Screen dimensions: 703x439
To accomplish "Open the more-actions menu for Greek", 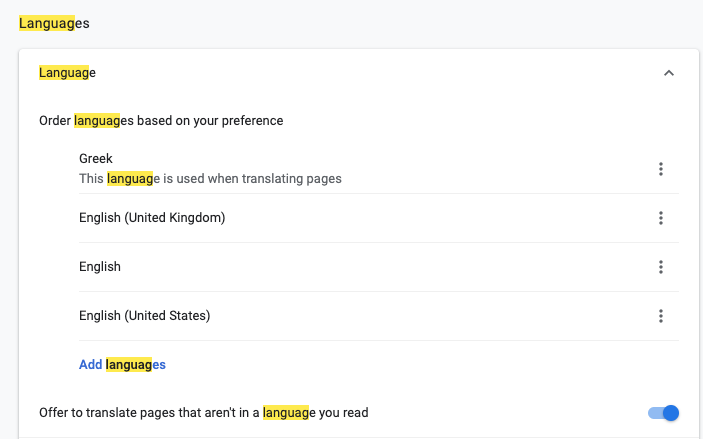I will tap(660, 169).
